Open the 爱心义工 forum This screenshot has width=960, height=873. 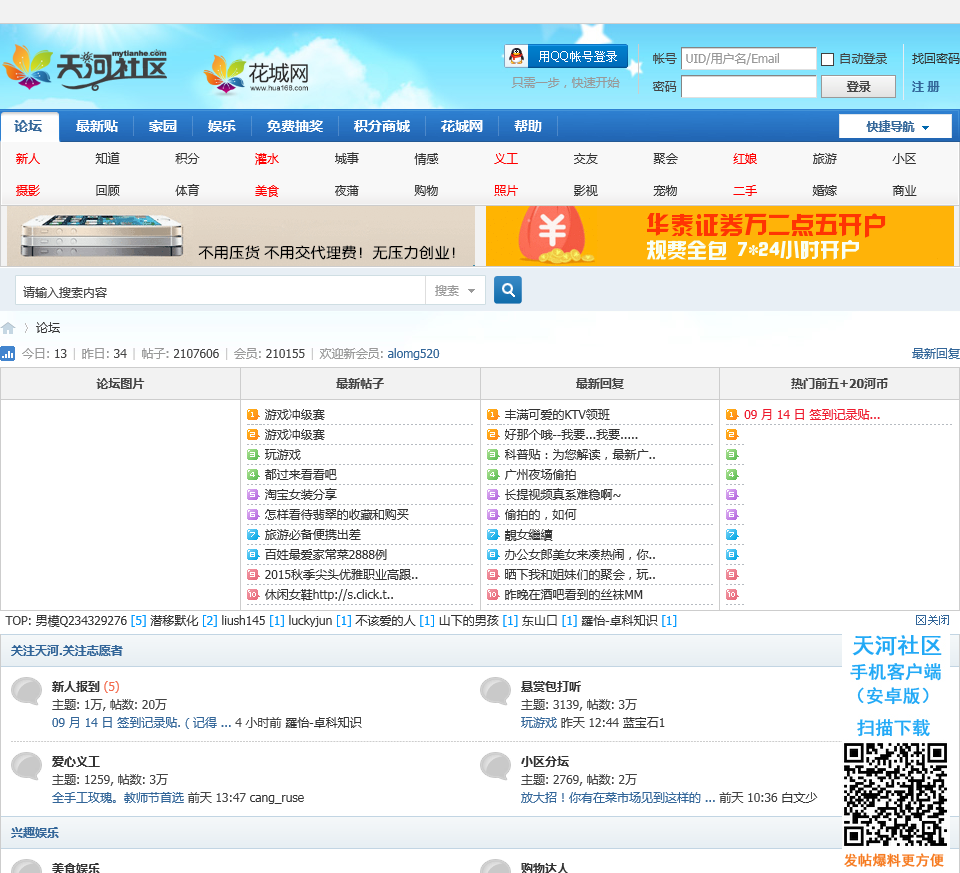75,762
